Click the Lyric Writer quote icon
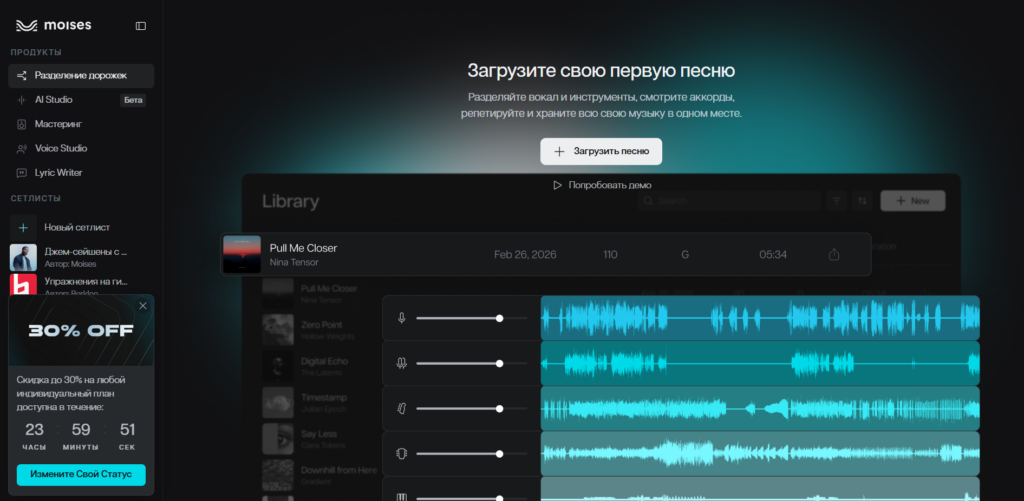 [22, 173]
